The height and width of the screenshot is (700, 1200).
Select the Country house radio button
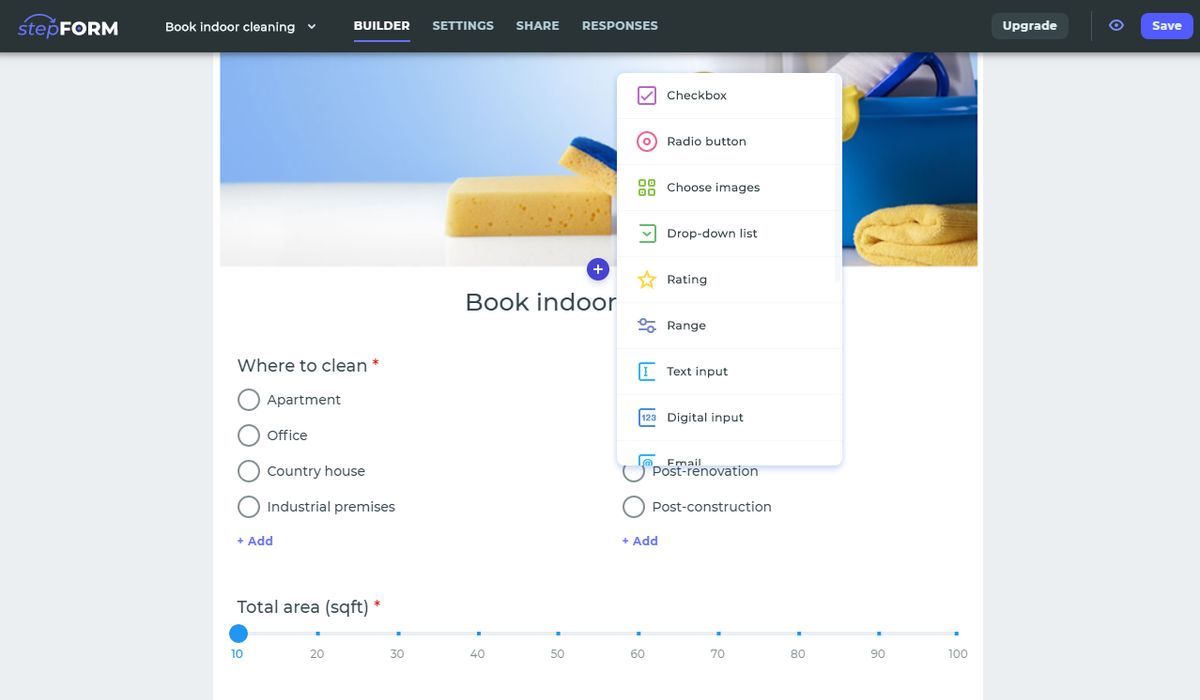[x=248, y=470]
